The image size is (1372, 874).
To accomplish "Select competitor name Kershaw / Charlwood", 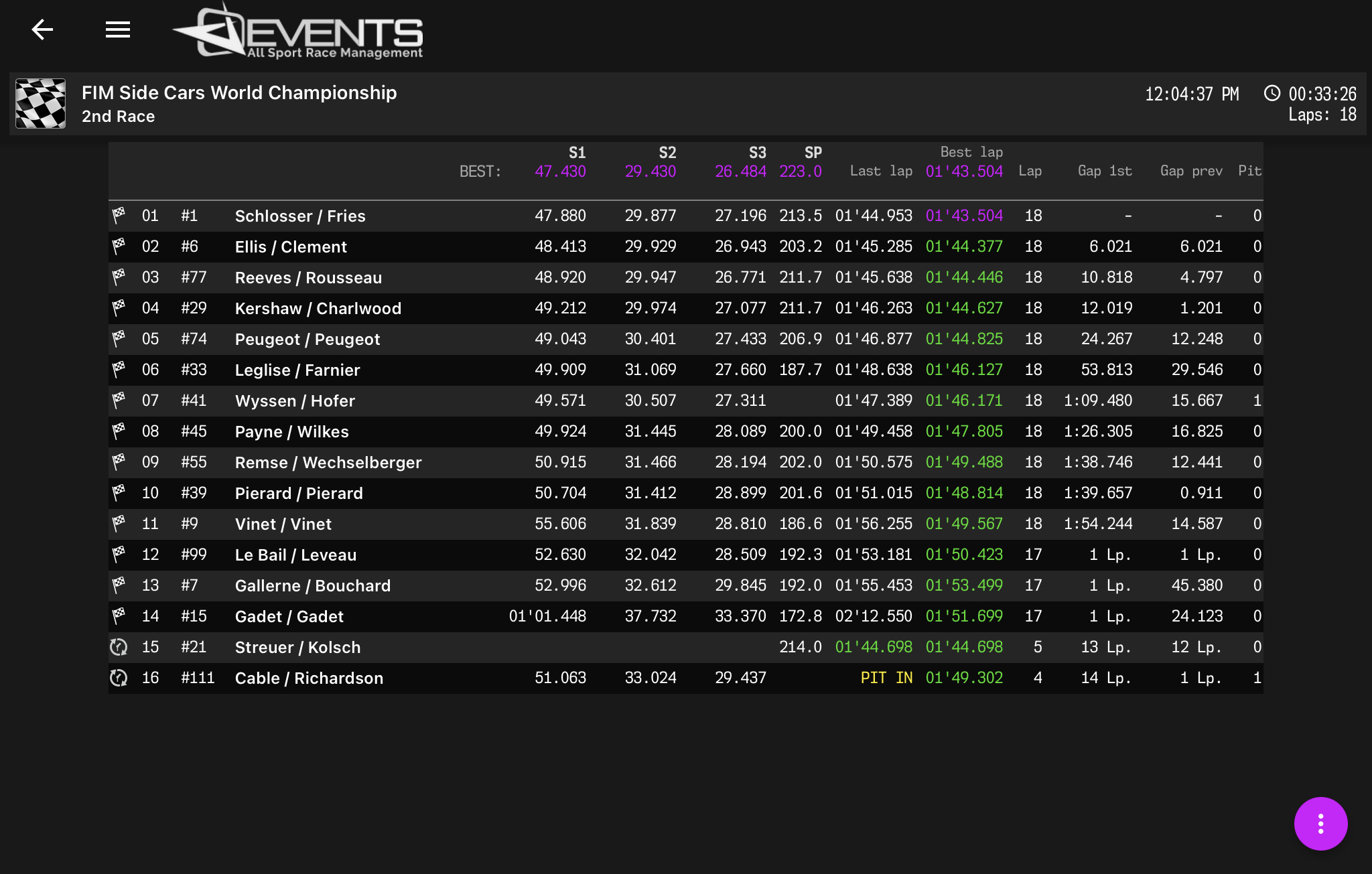I will [x=318, y=308].
